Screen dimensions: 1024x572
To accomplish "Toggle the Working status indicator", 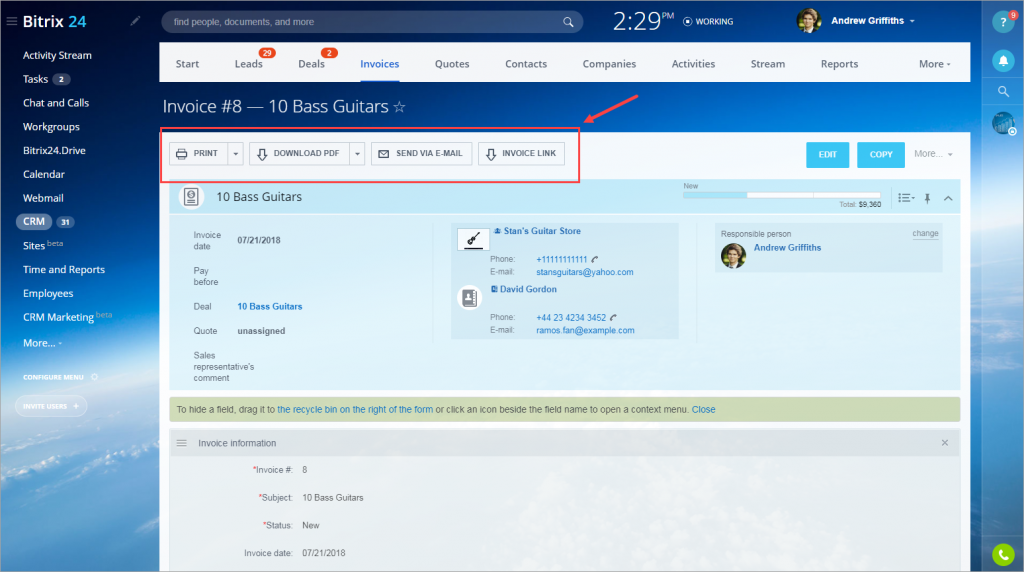I will [708, 22].
